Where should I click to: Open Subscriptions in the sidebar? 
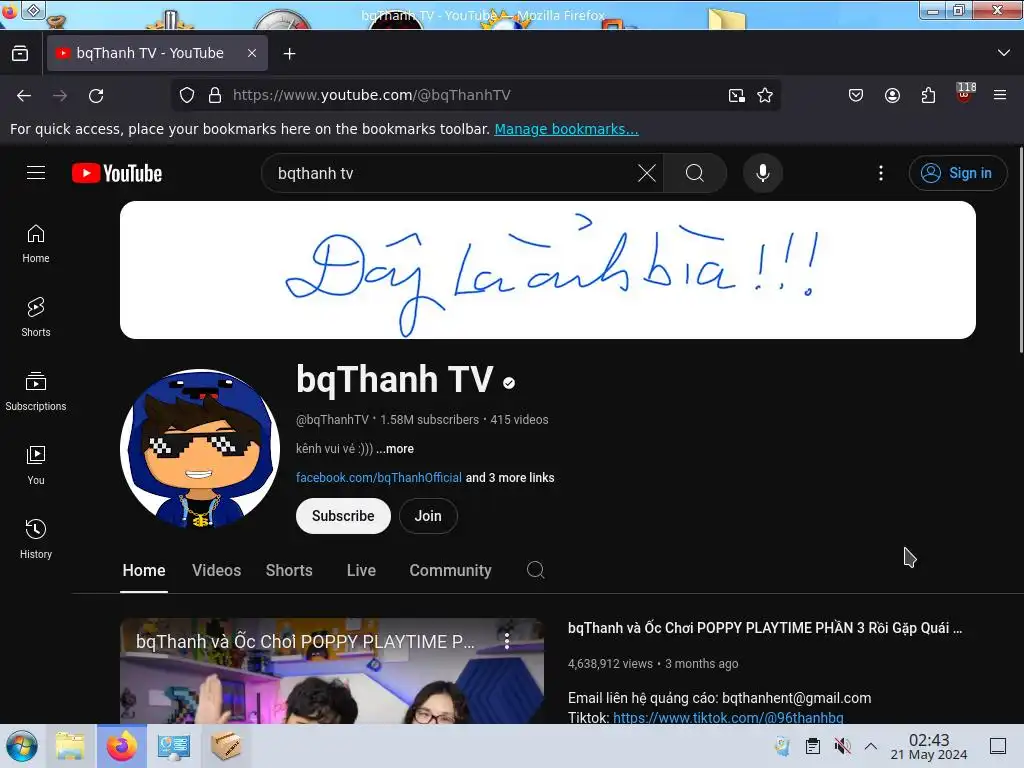pyautogui.click(x=36, y=391)
